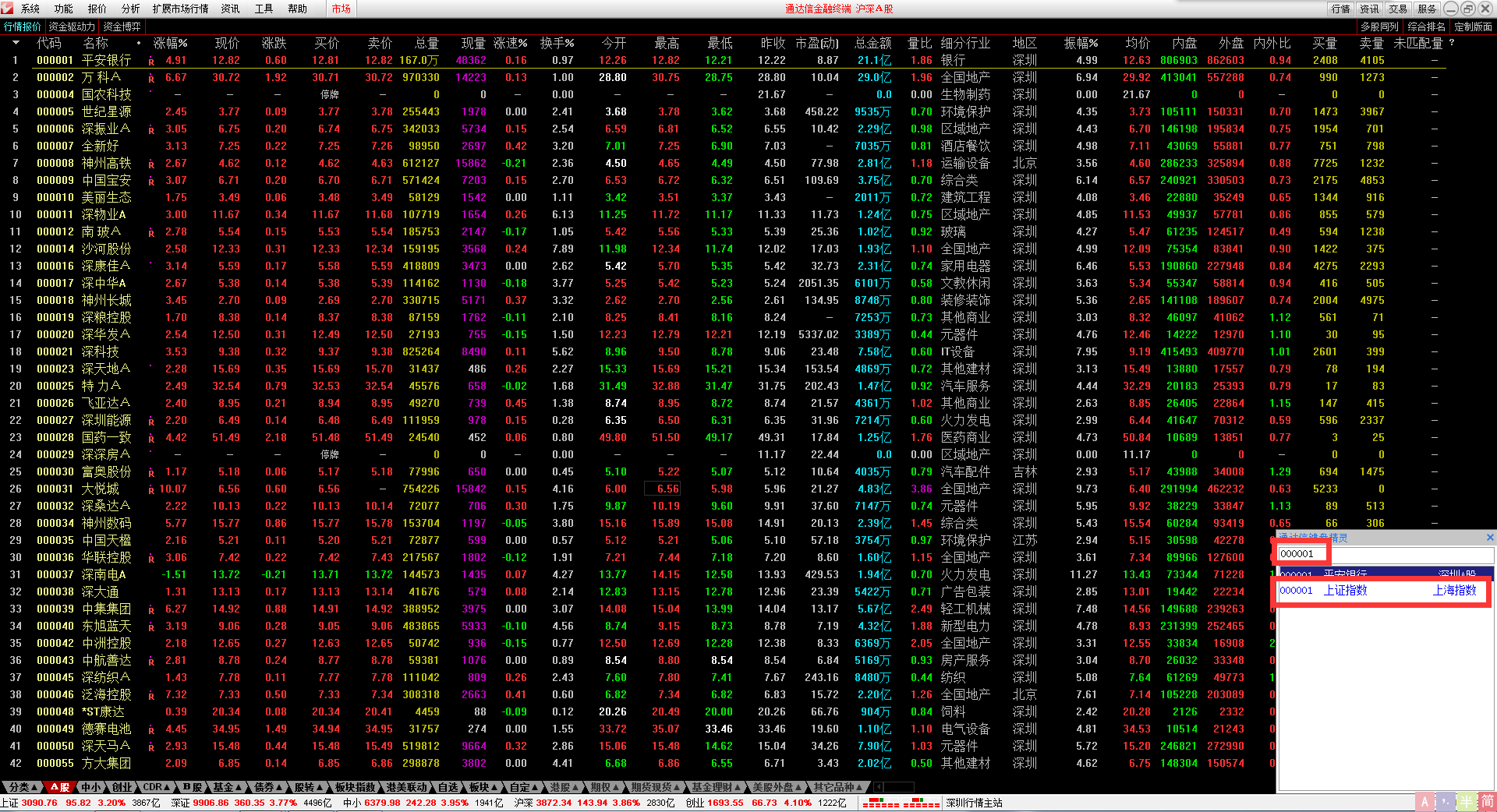Toggle the IME half-width '半' icon
Image resolution: width=1497 pixels, height=812 pixels.
(1467, 802)
